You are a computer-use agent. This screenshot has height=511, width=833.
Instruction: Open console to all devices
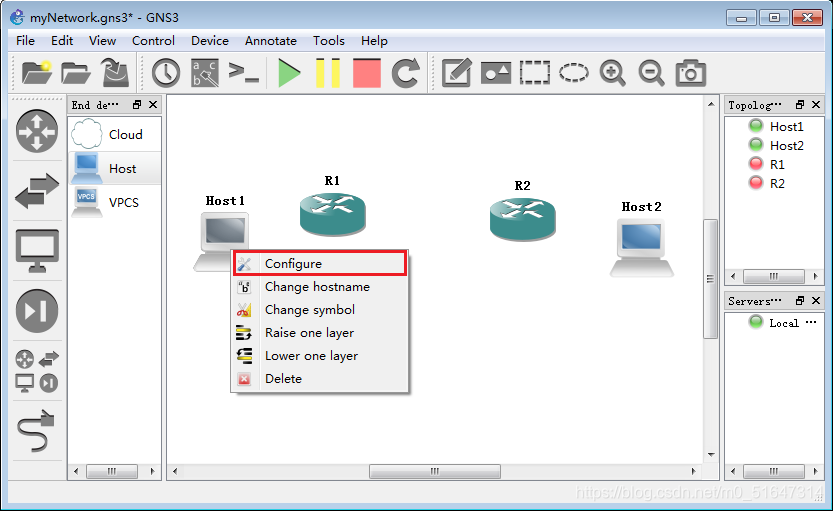tap(244, 73)
